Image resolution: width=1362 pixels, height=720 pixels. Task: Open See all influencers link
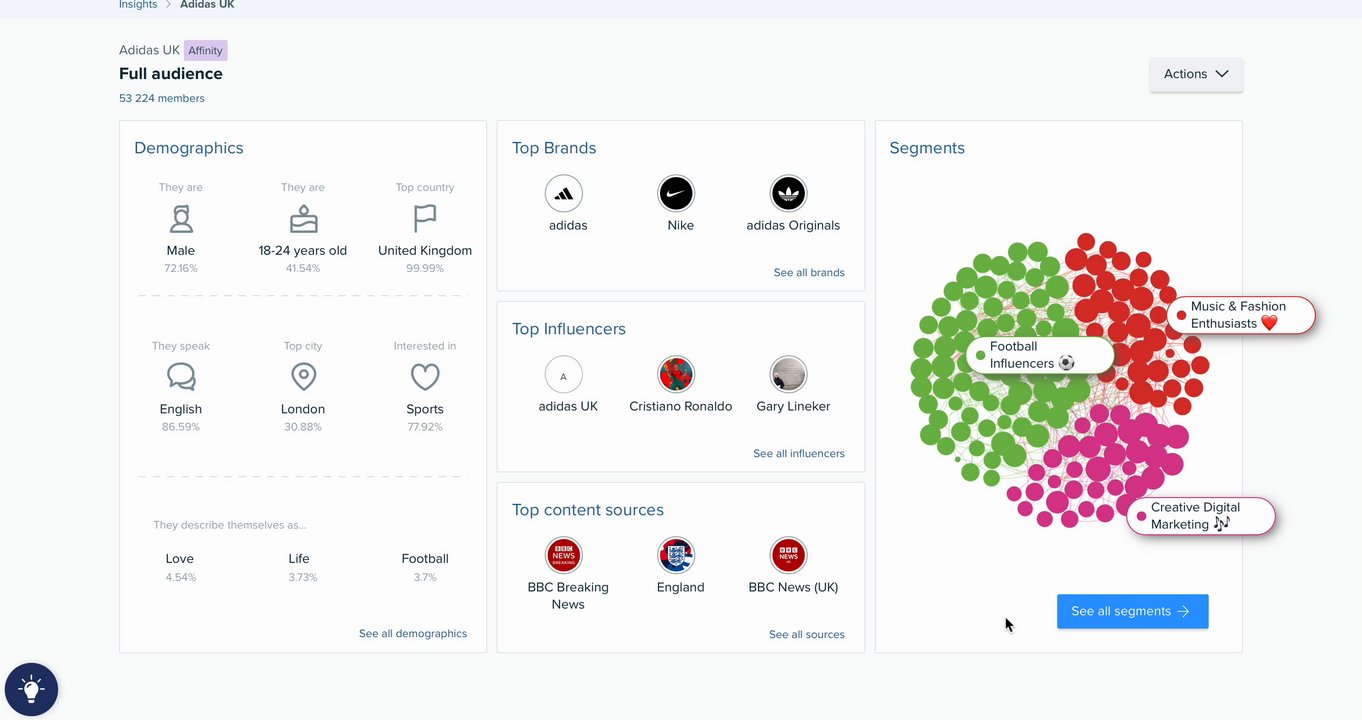click(x=799, y=453)
